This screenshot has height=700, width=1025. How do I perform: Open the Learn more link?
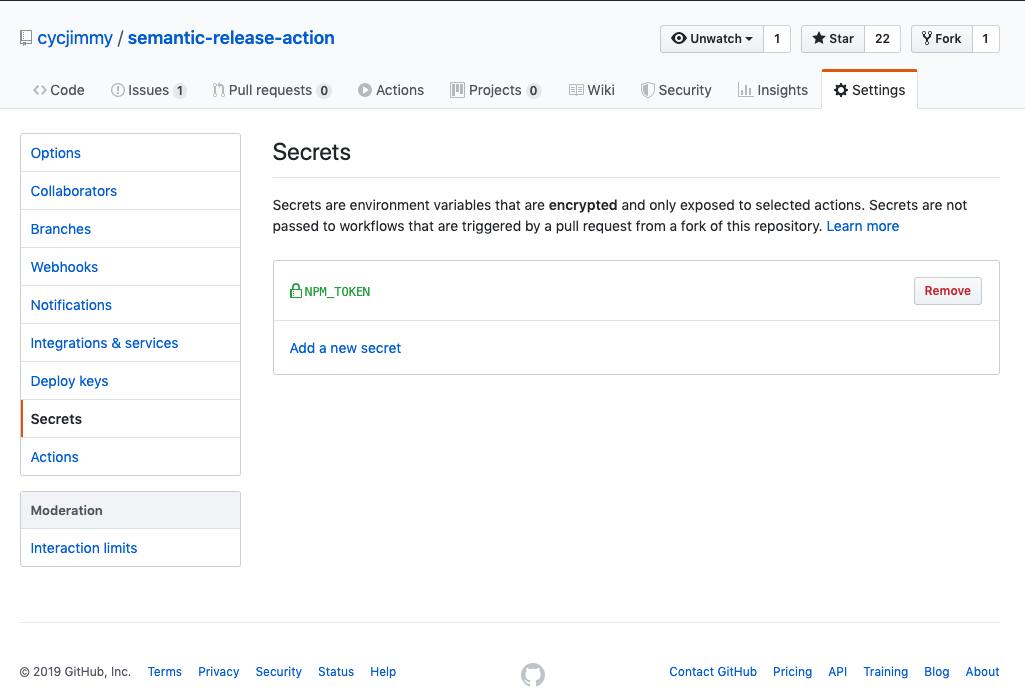click(x=862, y=226)
